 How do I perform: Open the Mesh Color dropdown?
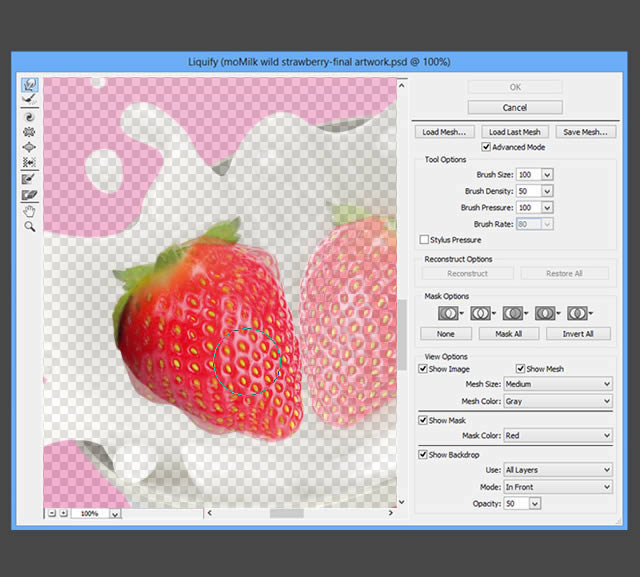558,401
